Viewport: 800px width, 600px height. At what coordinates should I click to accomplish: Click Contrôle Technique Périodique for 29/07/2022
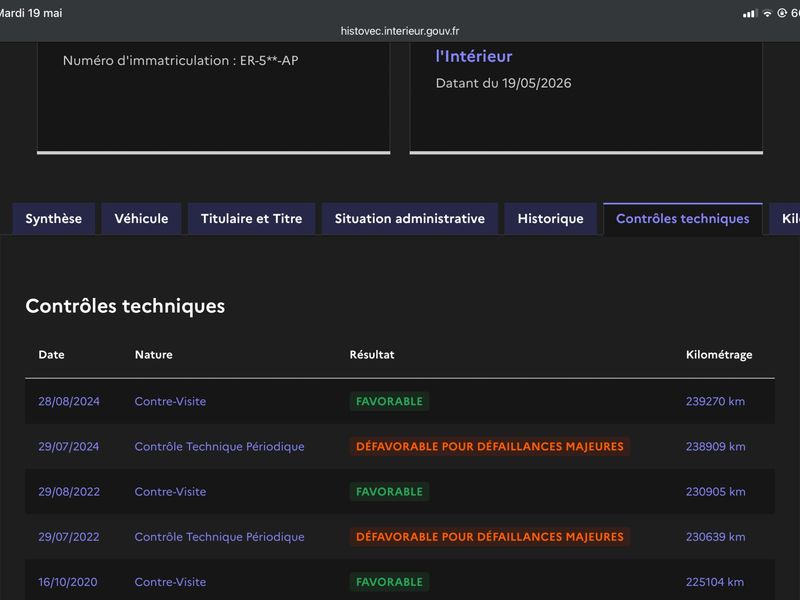(219, 537)
